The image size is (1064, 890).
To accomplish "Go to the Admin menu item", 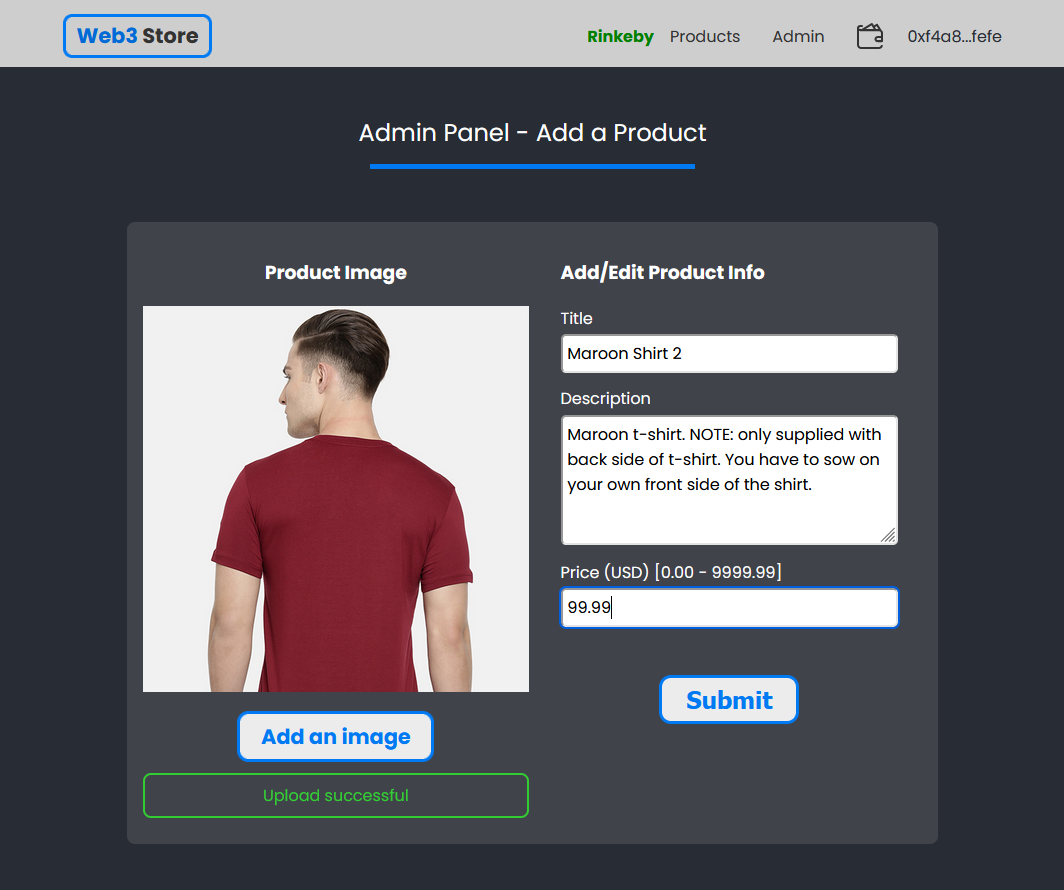I will tap(798, 37).
